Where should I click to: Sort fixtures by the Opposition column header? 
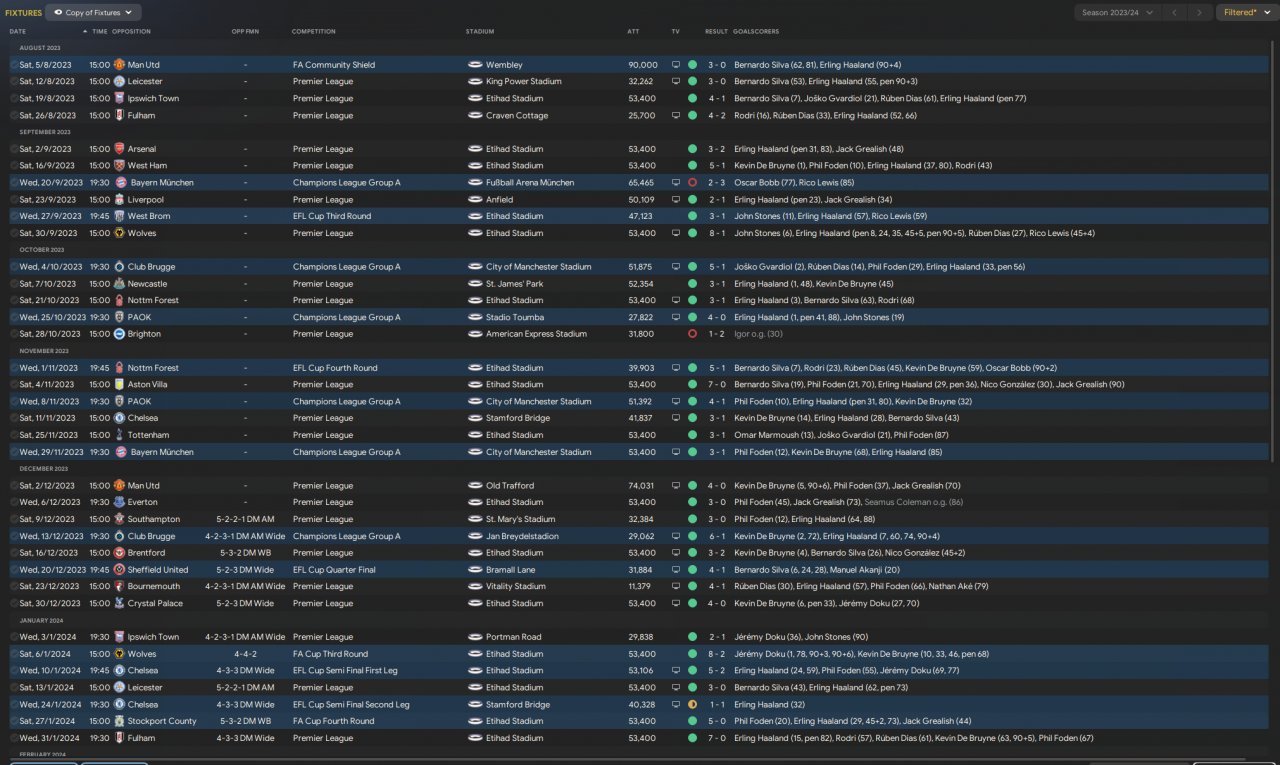coord(131,31)
